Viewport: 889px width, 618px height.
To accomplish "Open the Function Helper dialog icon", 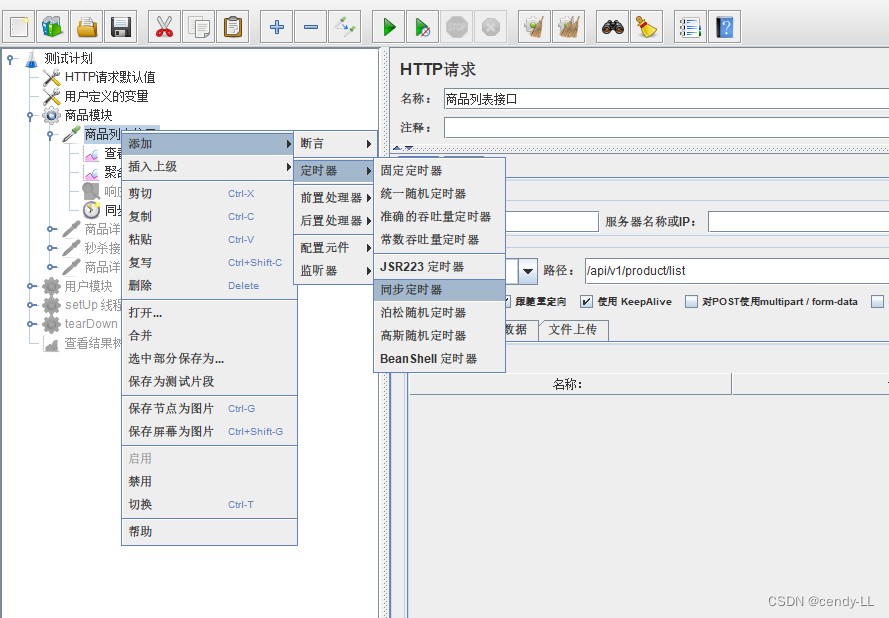I will (x=689, y=26).
